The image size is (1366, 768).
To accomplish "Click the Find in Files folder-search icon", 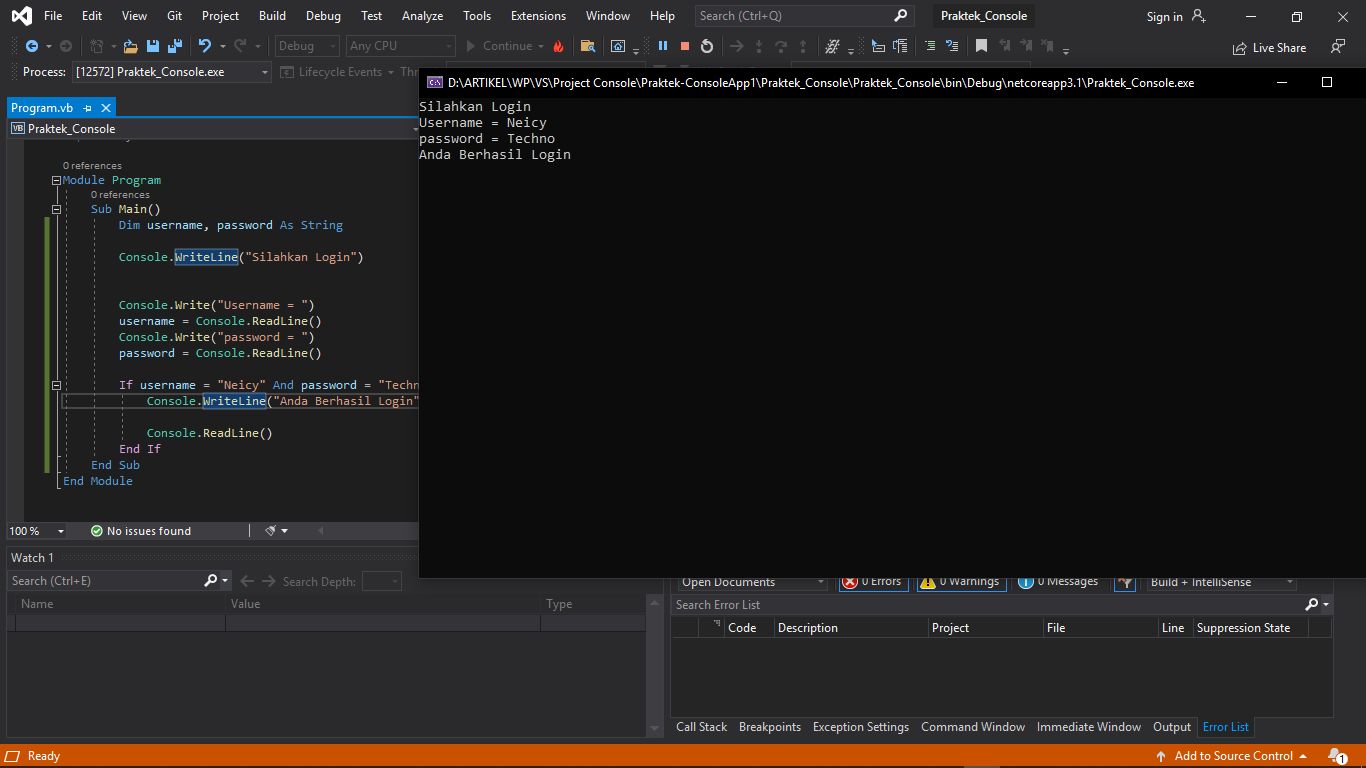I will point(588,46).
